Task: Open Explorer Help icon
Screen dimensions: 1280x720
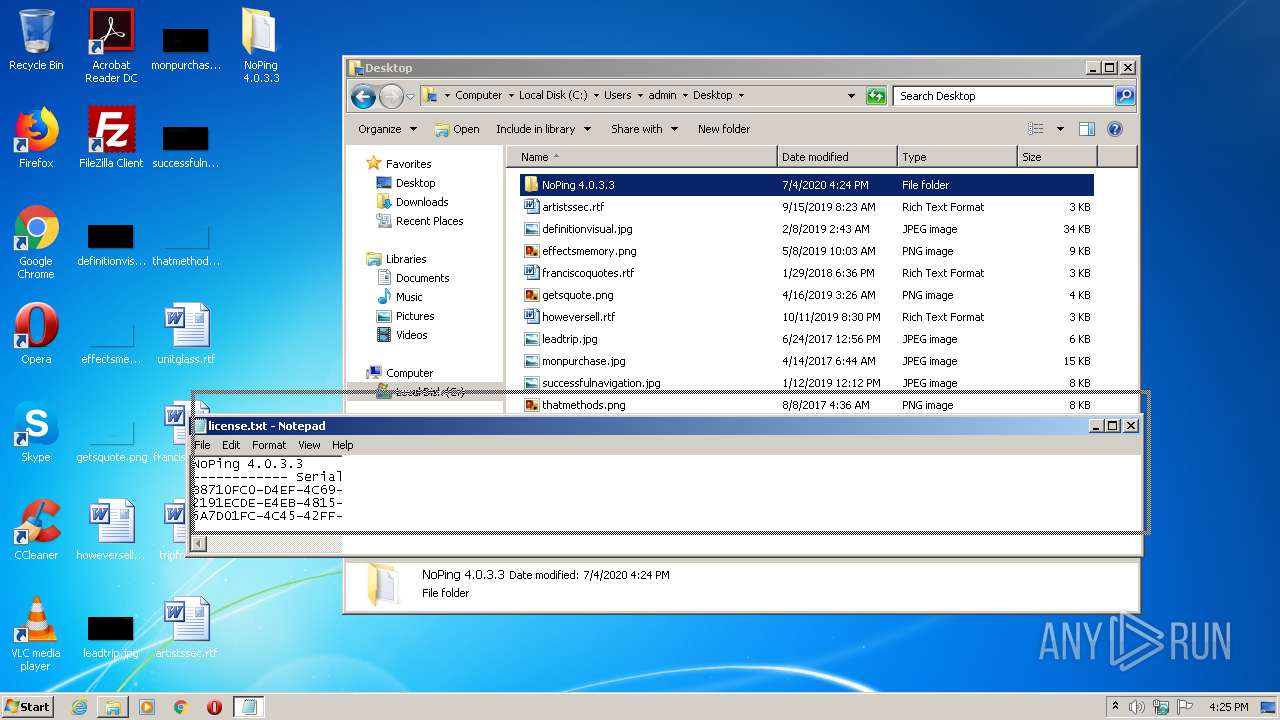Action: [x=1115, y=129]
